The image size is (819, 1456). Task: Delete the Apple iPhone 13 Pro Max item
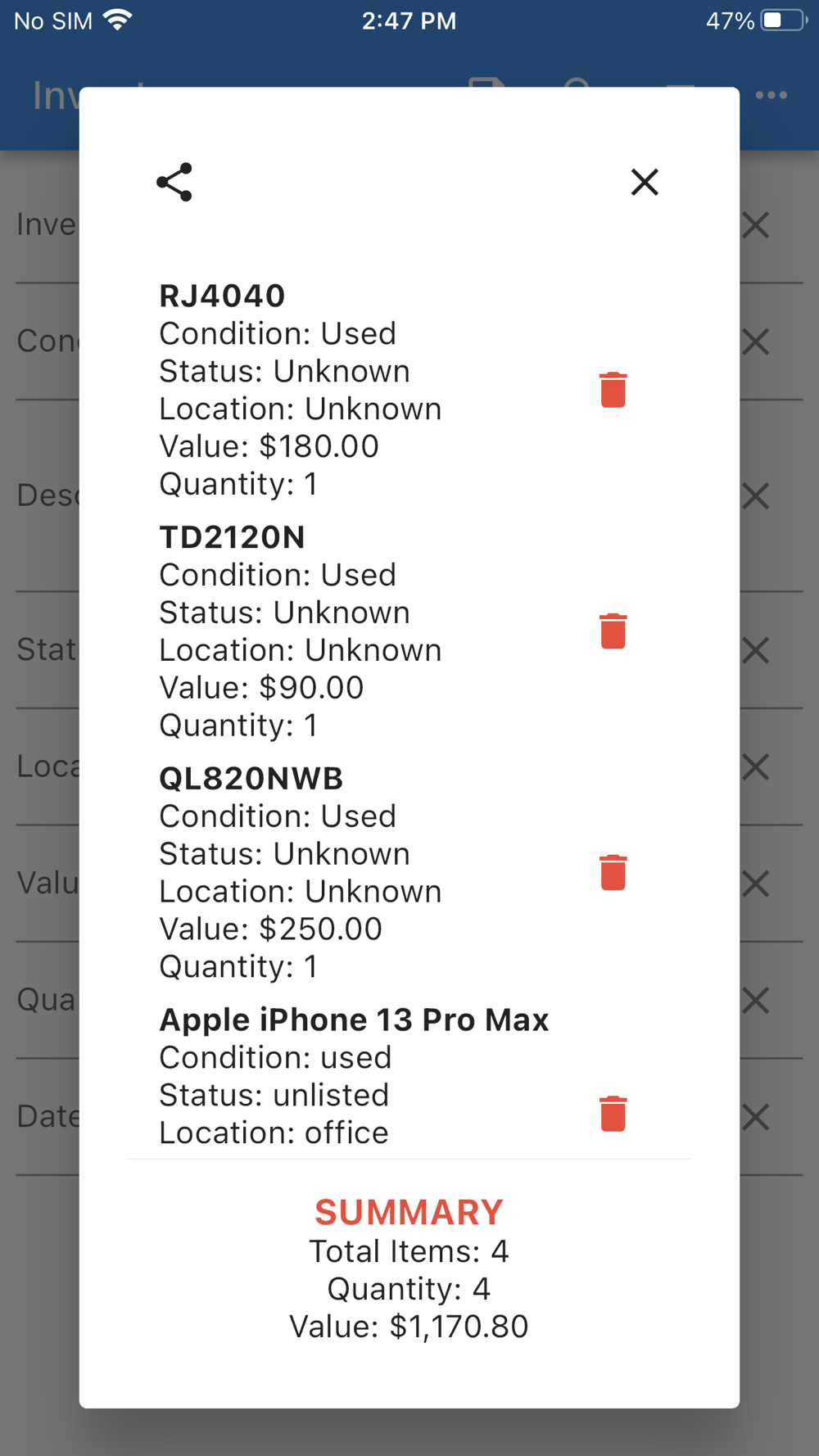(x=613, y=1114)
